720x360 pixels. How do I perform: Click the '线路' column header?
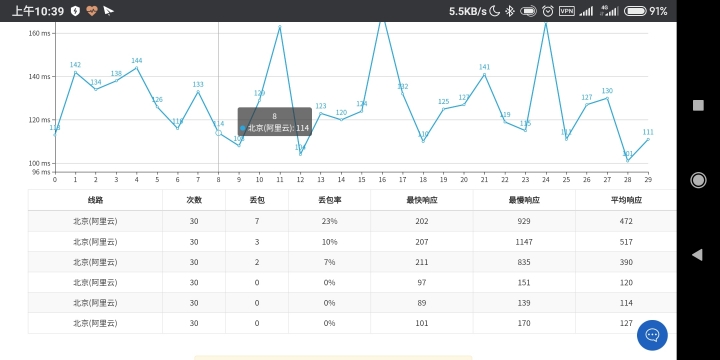96,200
